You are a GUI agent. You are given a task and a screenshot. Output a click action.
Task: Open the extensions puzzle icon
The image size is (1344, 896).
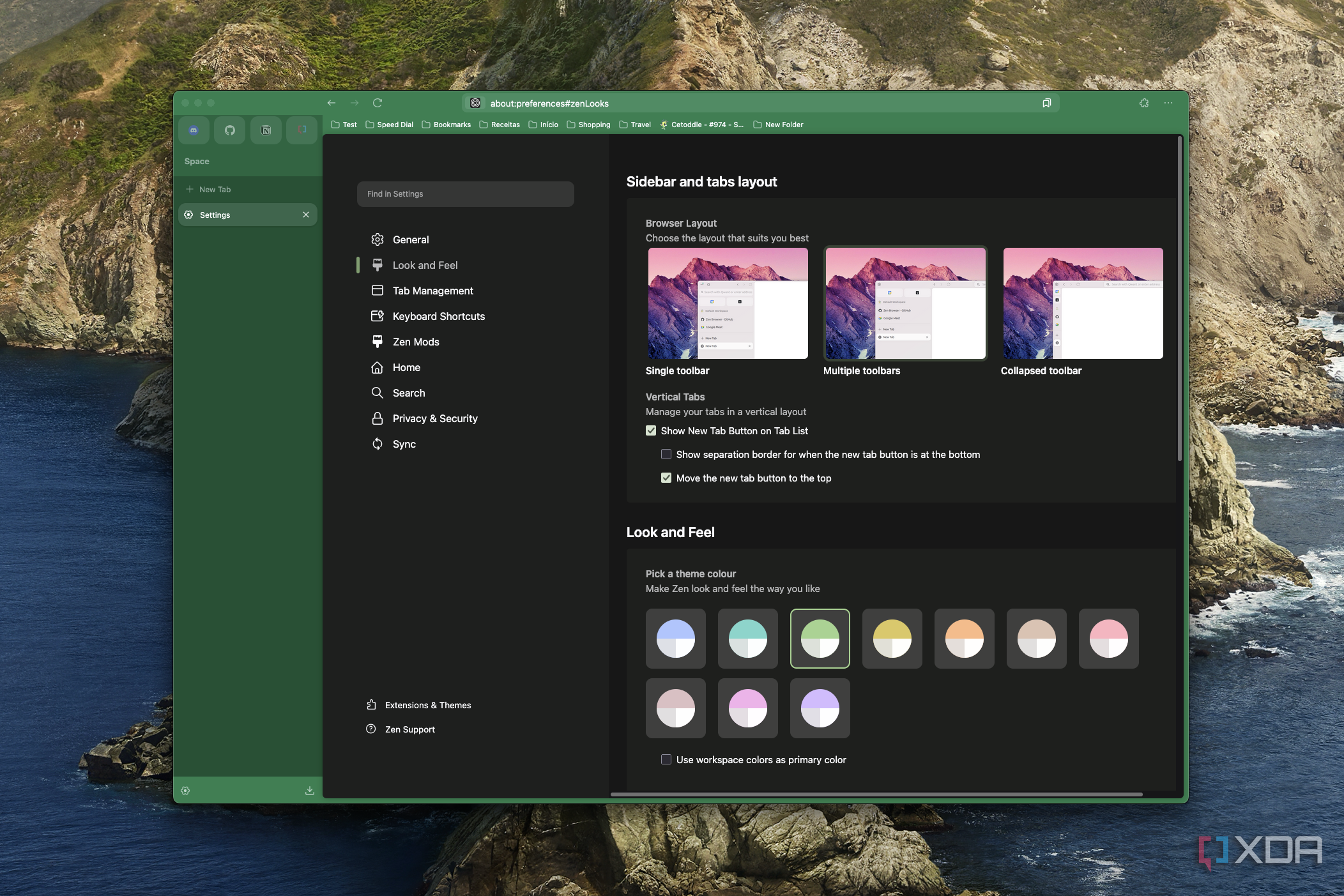(x=1144, y=103)
